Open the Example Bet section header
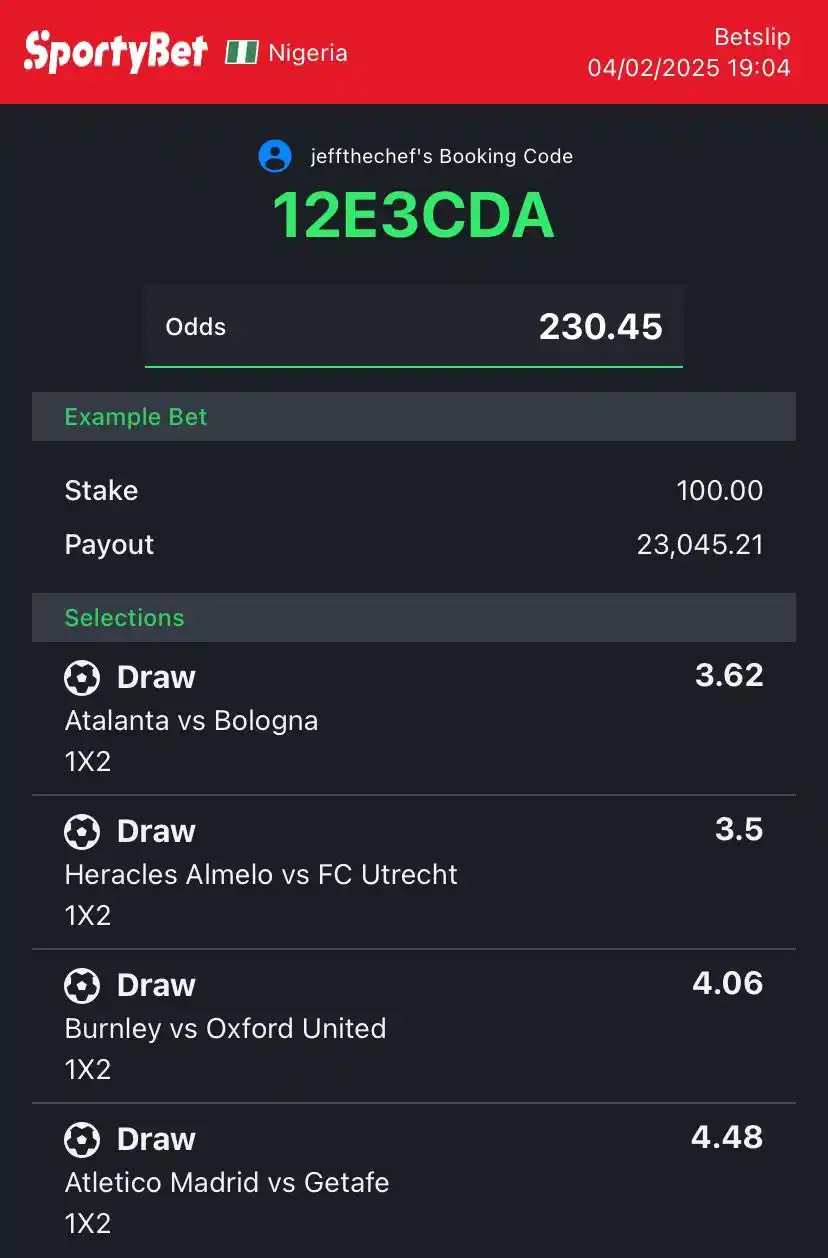This screenshot has width=828, height=1258. pyautogui.click(x=414, y=417)
